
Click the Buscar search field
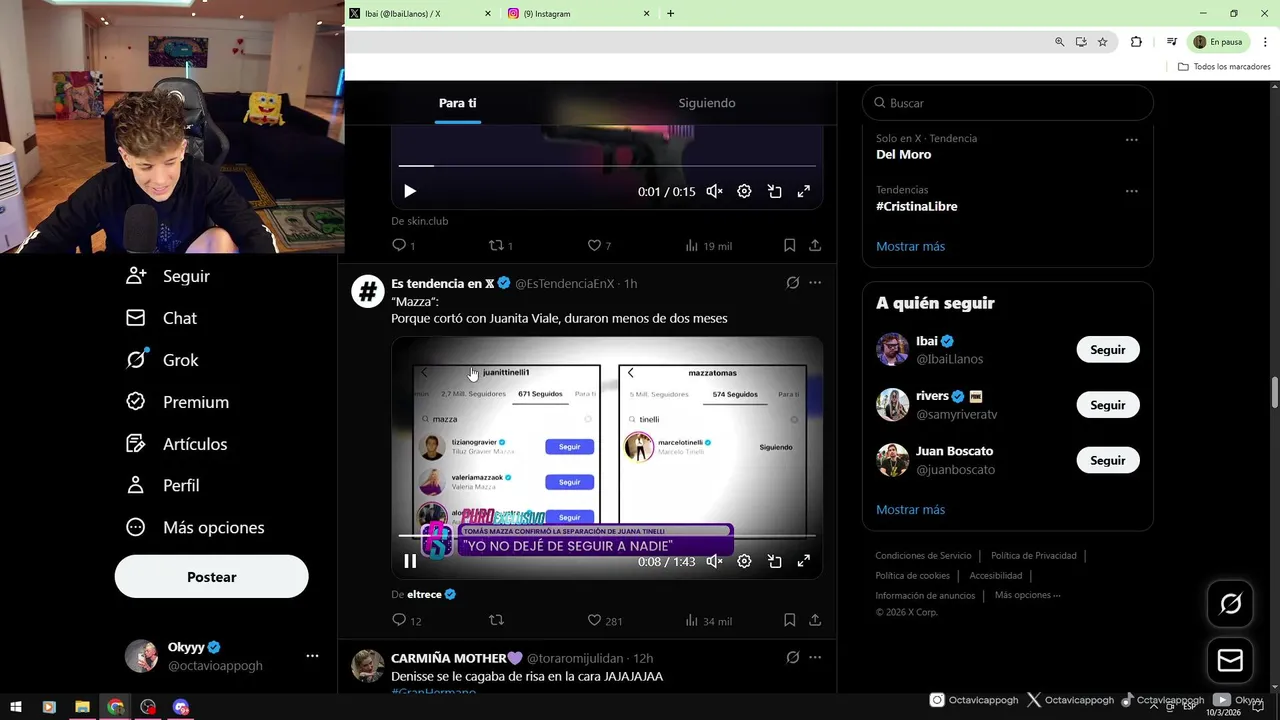coord(1008,103)
